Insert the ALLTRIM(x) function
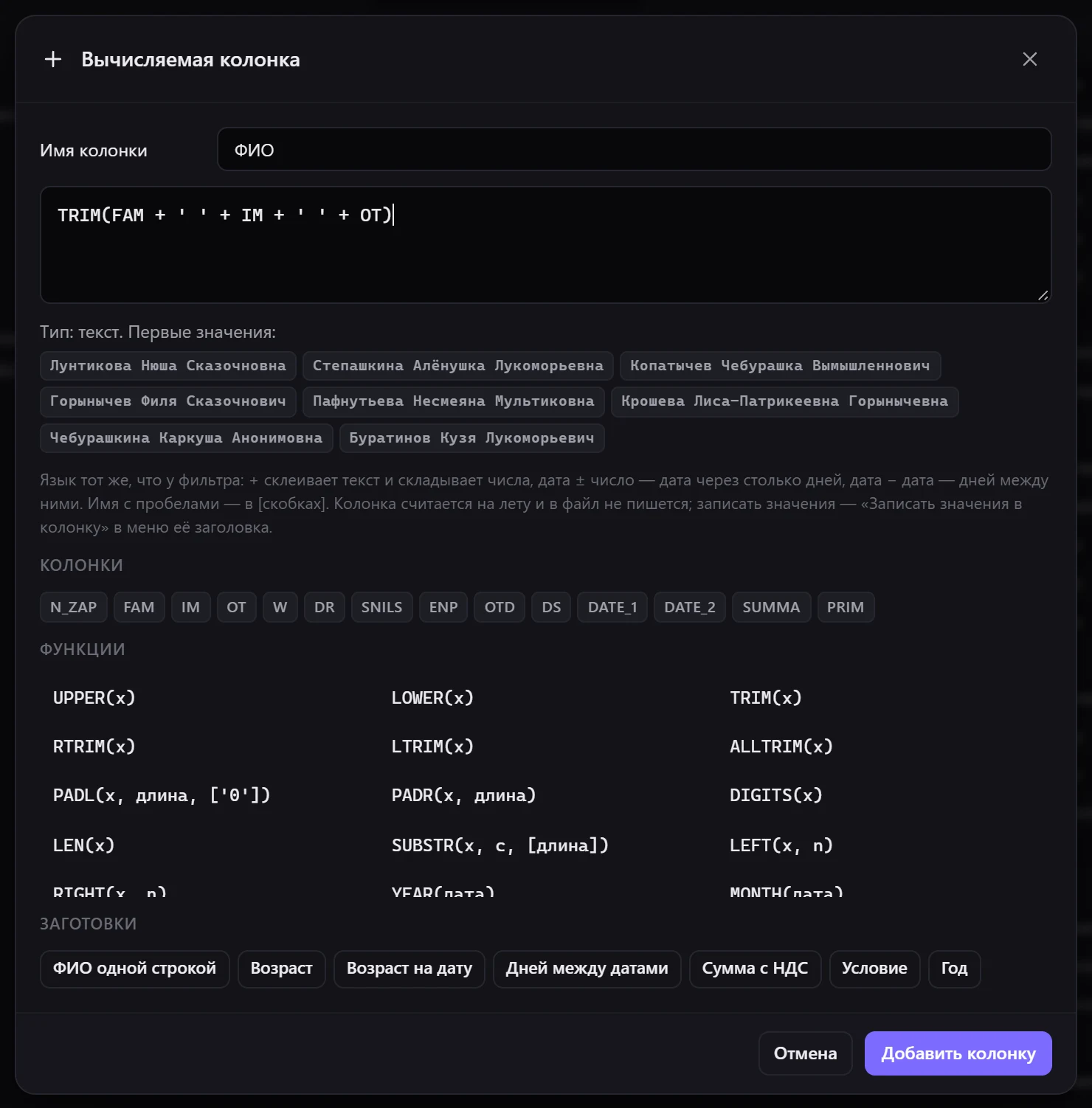Screen dimensions: 1092x1108 [781, 747]
